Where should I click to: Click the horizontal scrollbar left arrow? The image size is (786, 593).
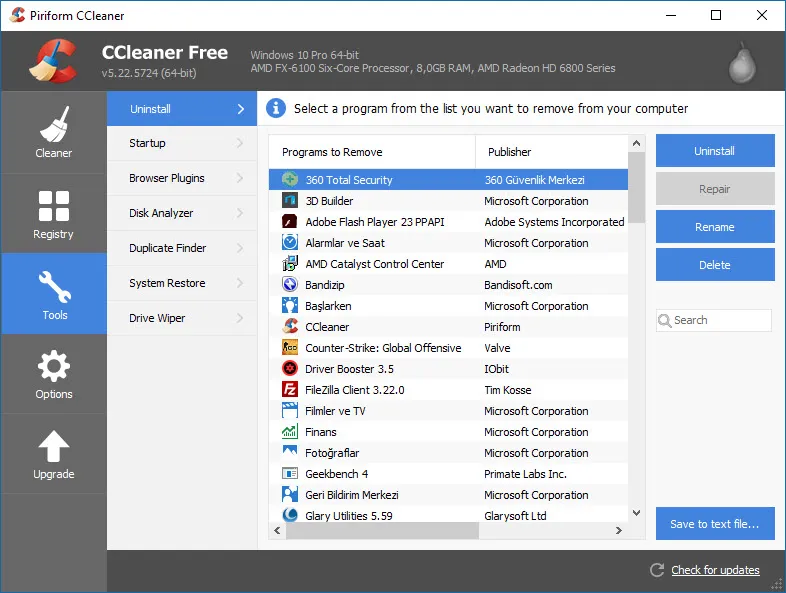pos(277,530)
